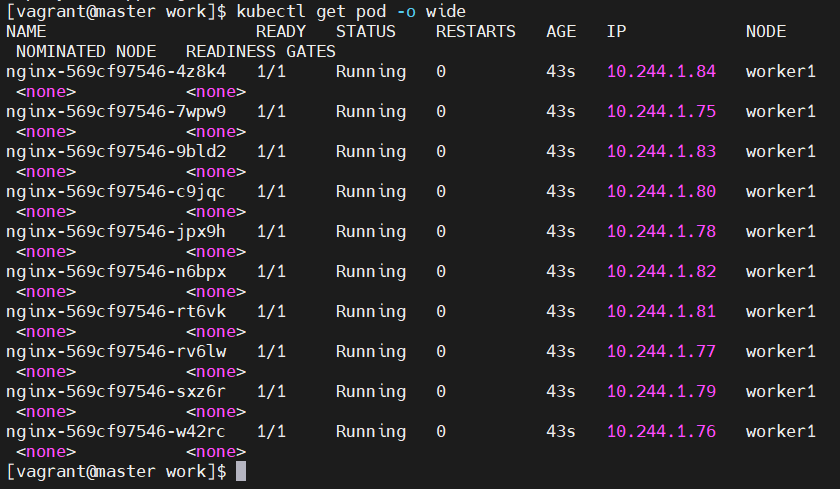Click the NOMINATED NODE header

86,51
